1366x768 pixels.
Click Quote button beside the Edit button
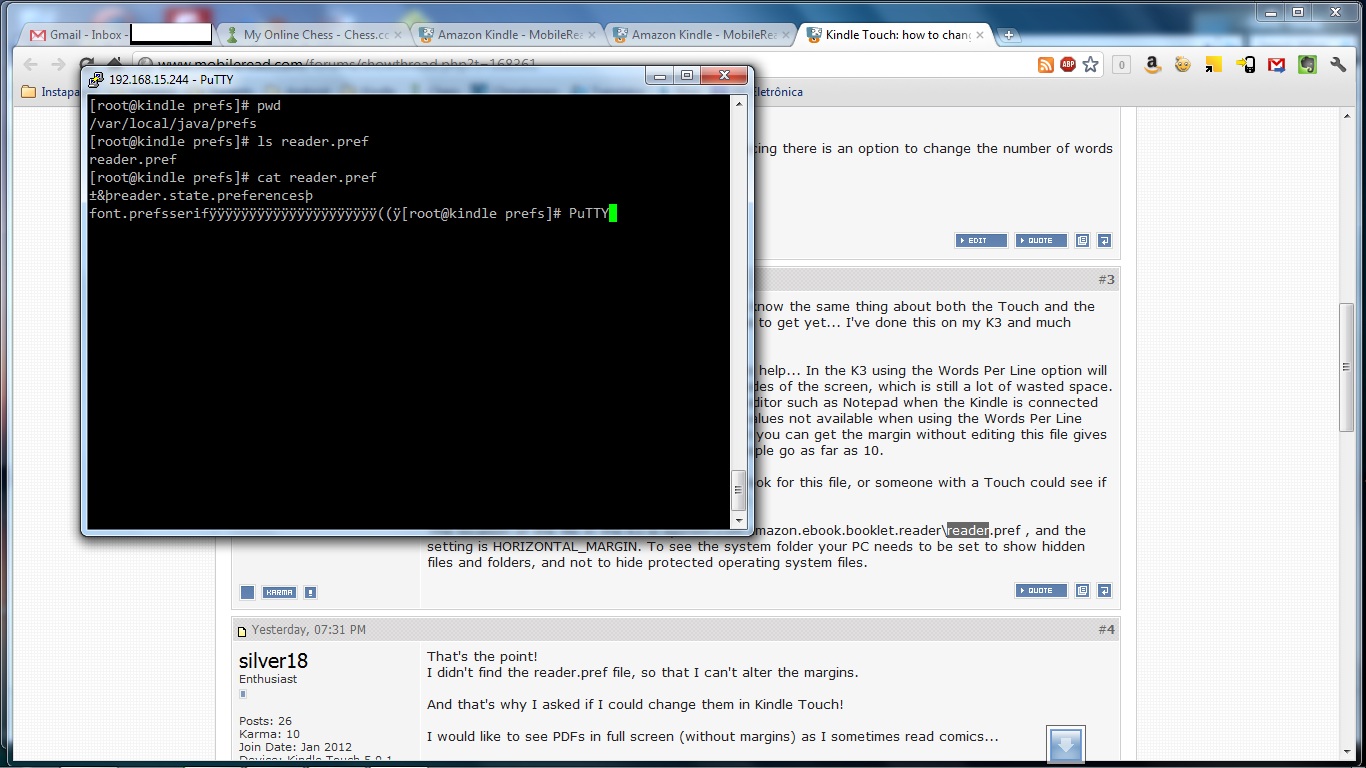click(1041, 241)
